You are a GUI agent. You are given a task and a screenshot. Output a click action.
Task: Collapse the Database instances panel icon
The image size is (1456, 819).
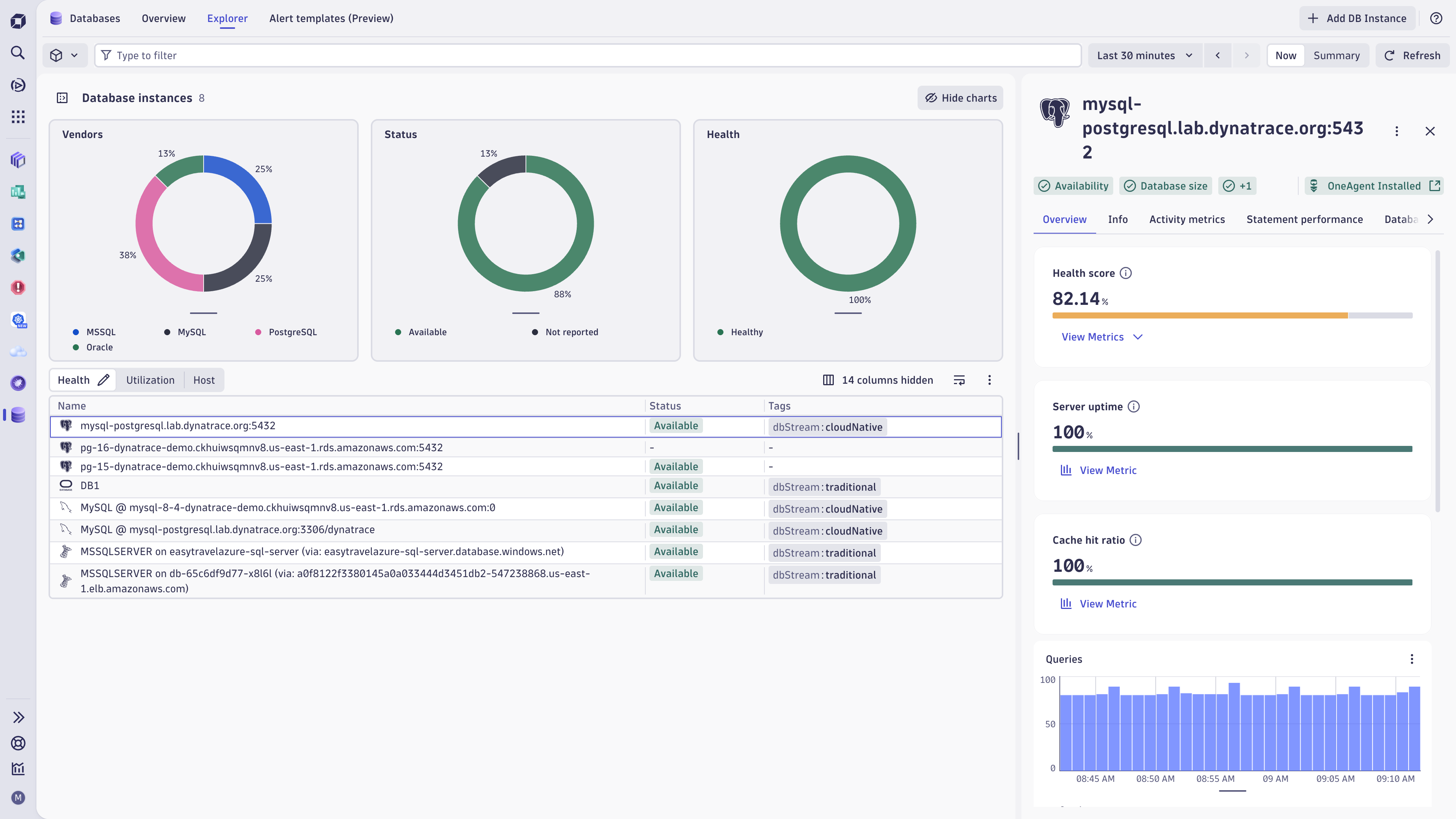62,98
